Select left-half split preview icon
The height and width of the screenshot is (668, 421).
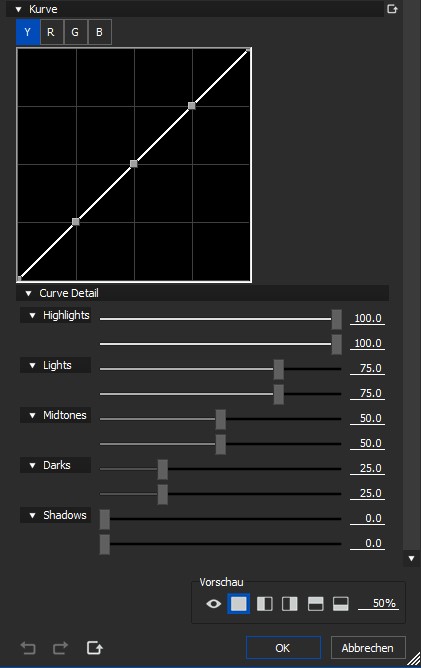265,604
